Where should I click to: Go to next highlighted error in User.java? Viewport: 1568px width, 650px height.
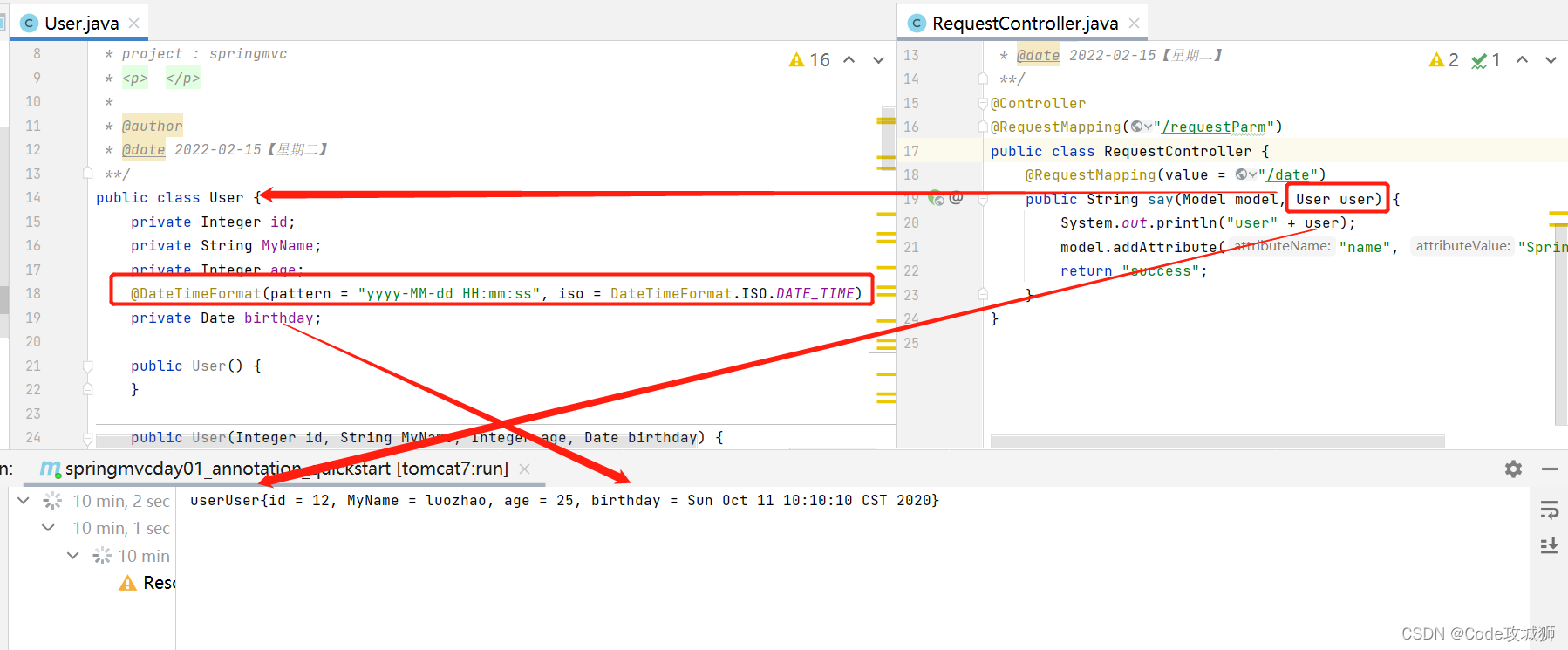click(x=878, y=60)
